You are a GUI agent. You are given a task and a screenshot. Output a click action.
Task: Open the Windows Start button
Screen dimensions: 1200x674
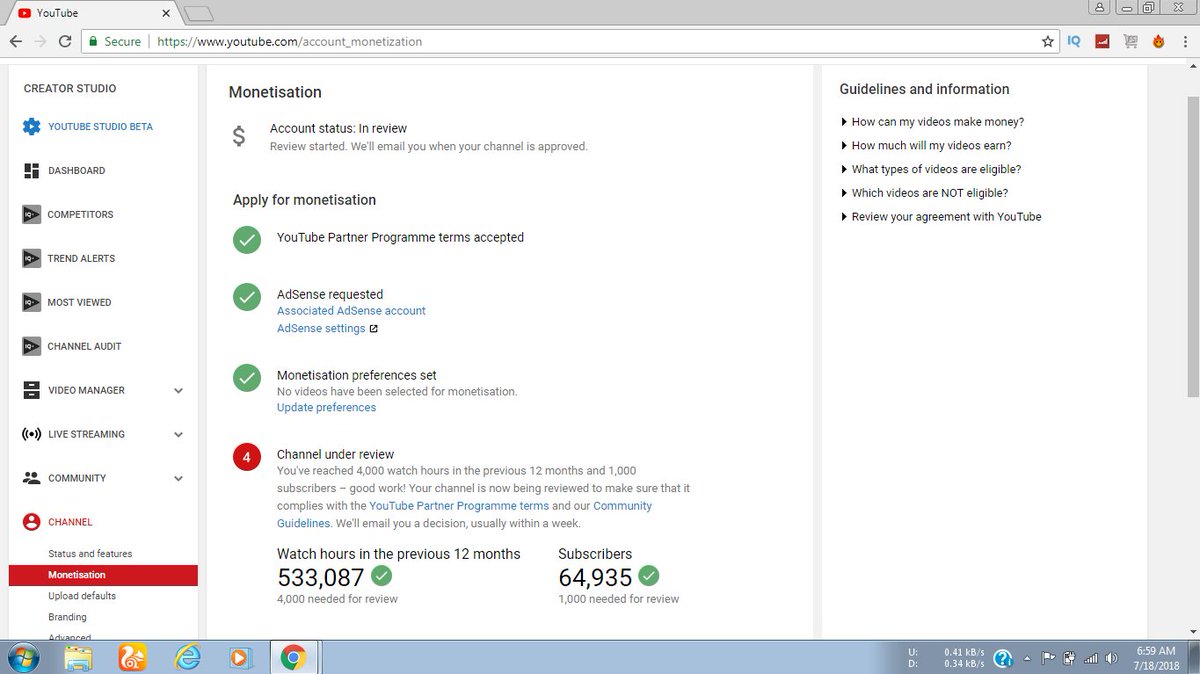[22, 658]
